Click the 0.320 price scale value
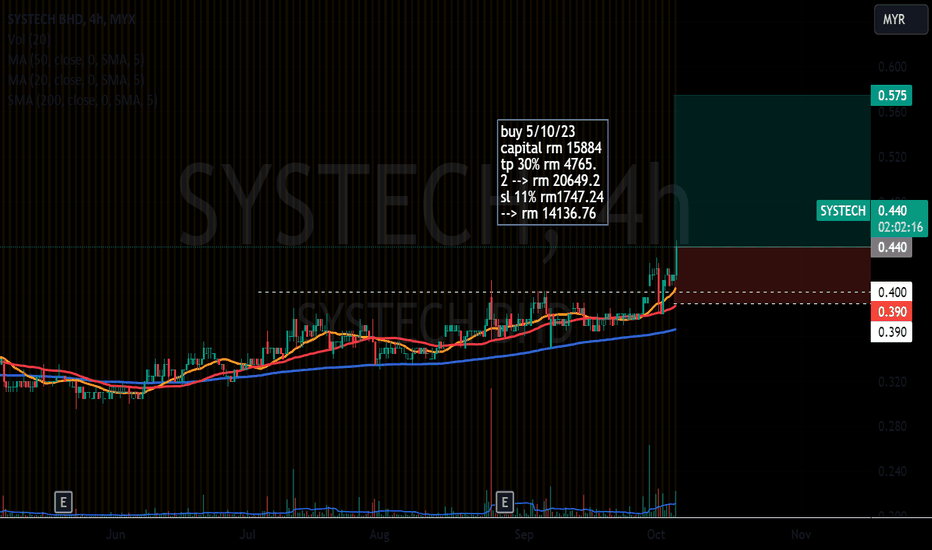 892,382
